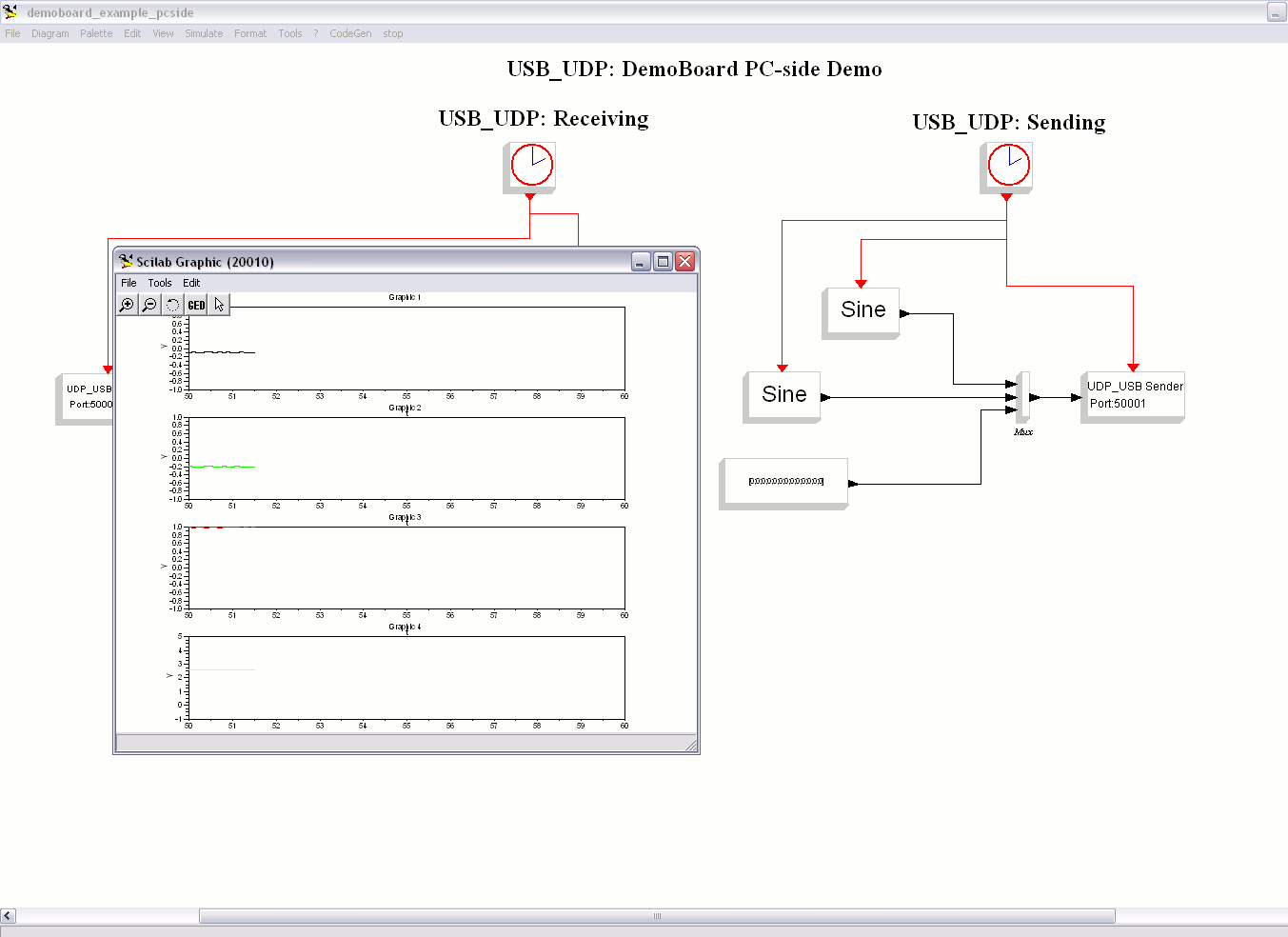The width and height of the screenshot is (1288, 937).
Task: Open the Palette menu
Action: [x=96, y=33]
